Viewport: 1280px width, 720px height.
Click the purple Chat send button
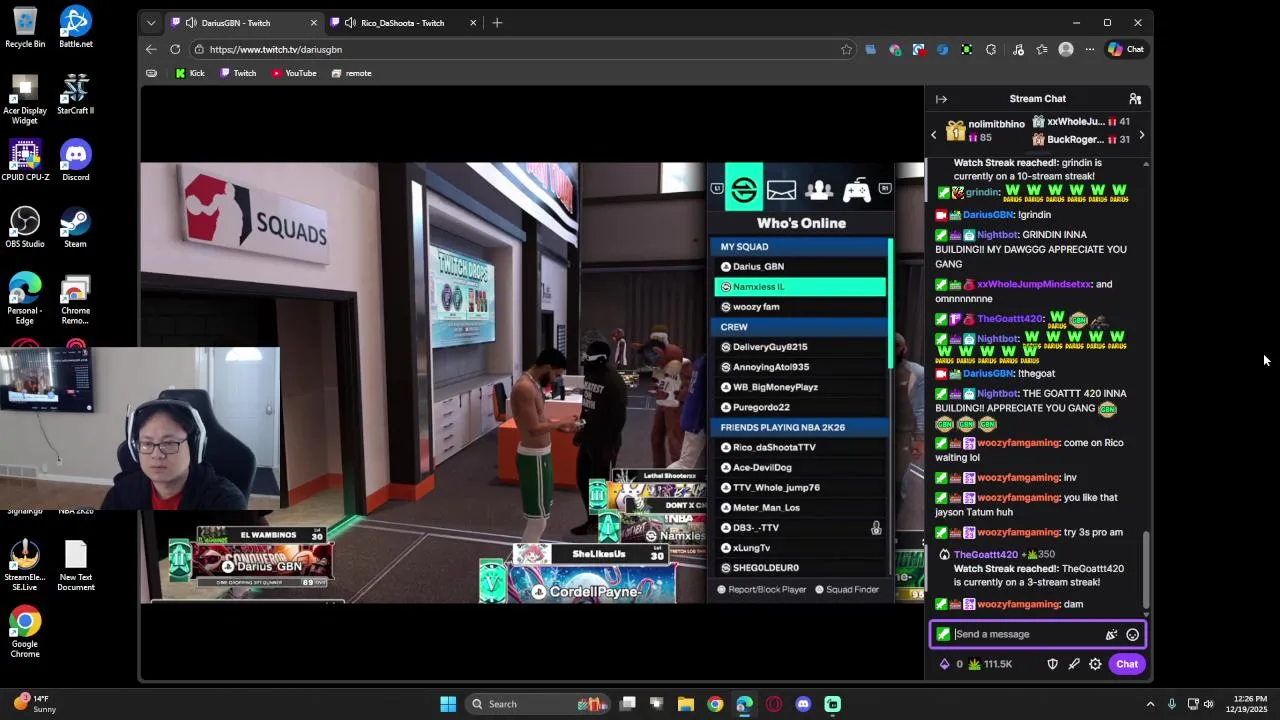(x=1127, y=664)
